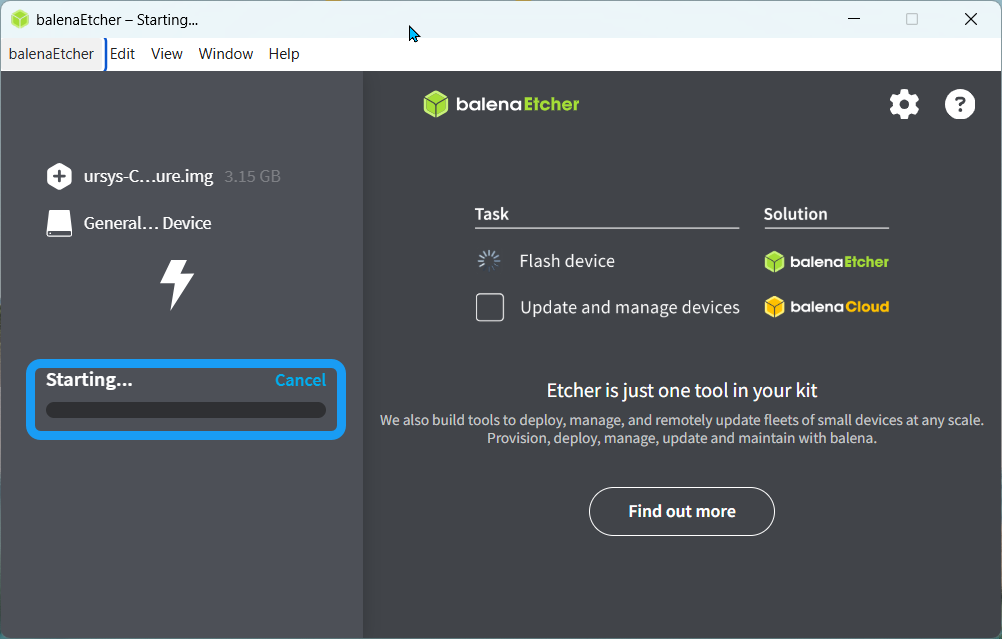This screenshot has width=1002, height=639.
Task: Click the plus image source icon
Action: (59, 177)
